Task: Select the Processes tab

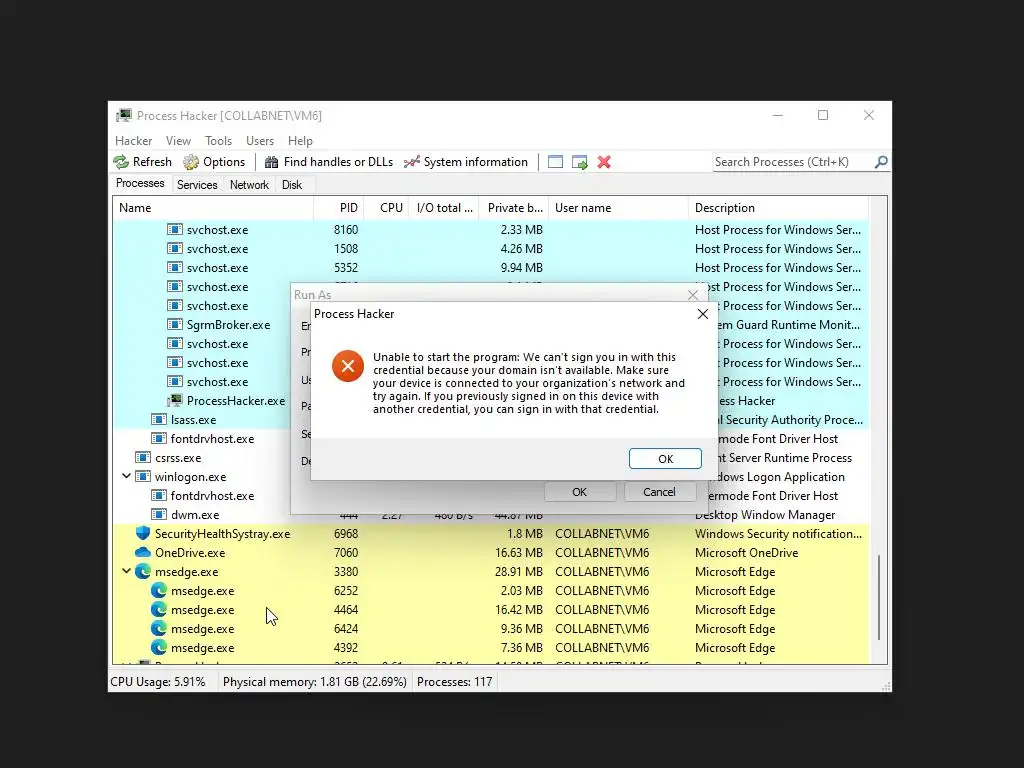Action: (x=140, y=184)
